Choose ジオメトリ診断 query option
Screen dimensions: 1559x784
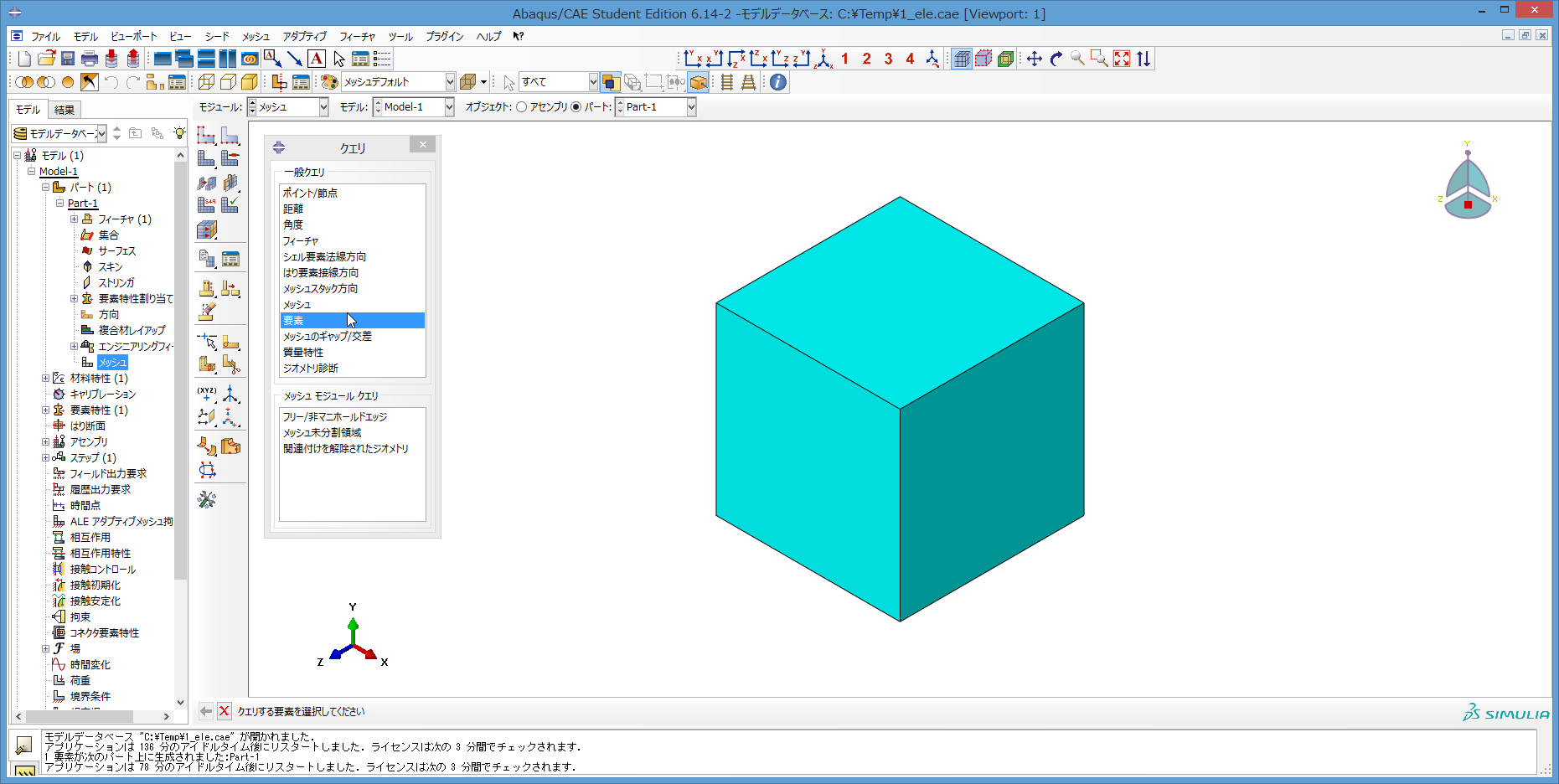353,369
